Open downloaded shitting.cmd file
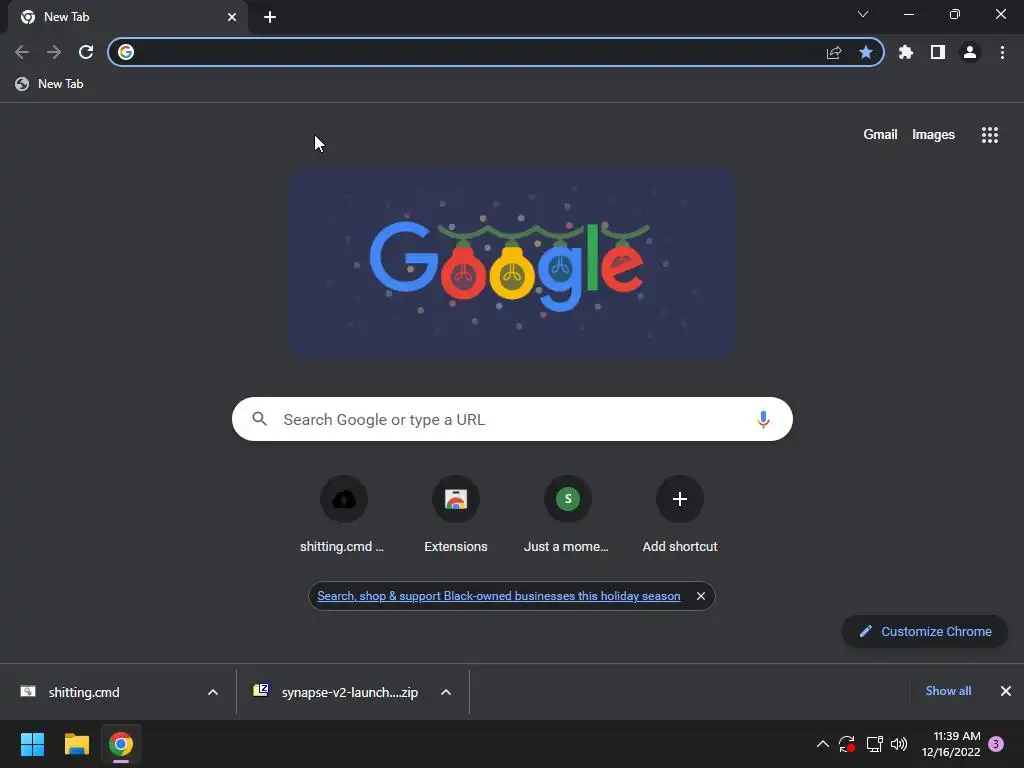Screen dimensions: 1024x768 [84, 692]
